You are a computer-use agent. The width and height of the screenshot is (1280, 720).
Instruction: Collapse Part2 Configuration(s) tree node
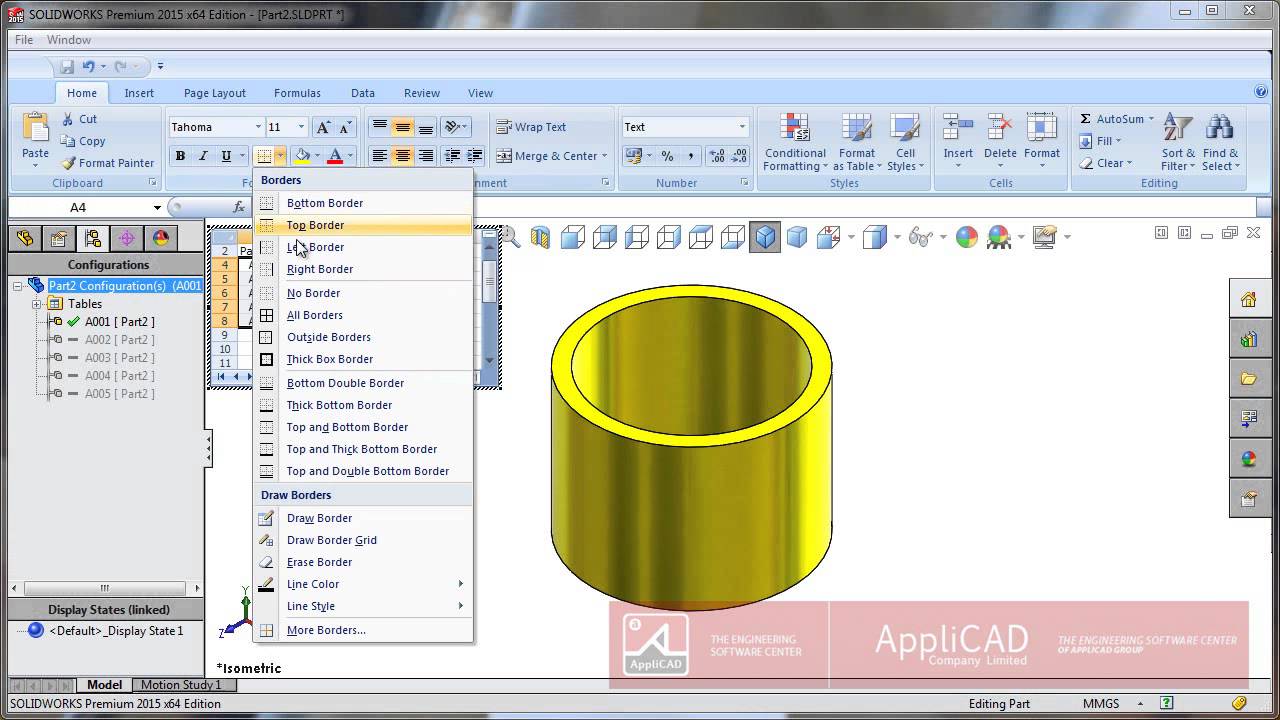pos(17,286)
